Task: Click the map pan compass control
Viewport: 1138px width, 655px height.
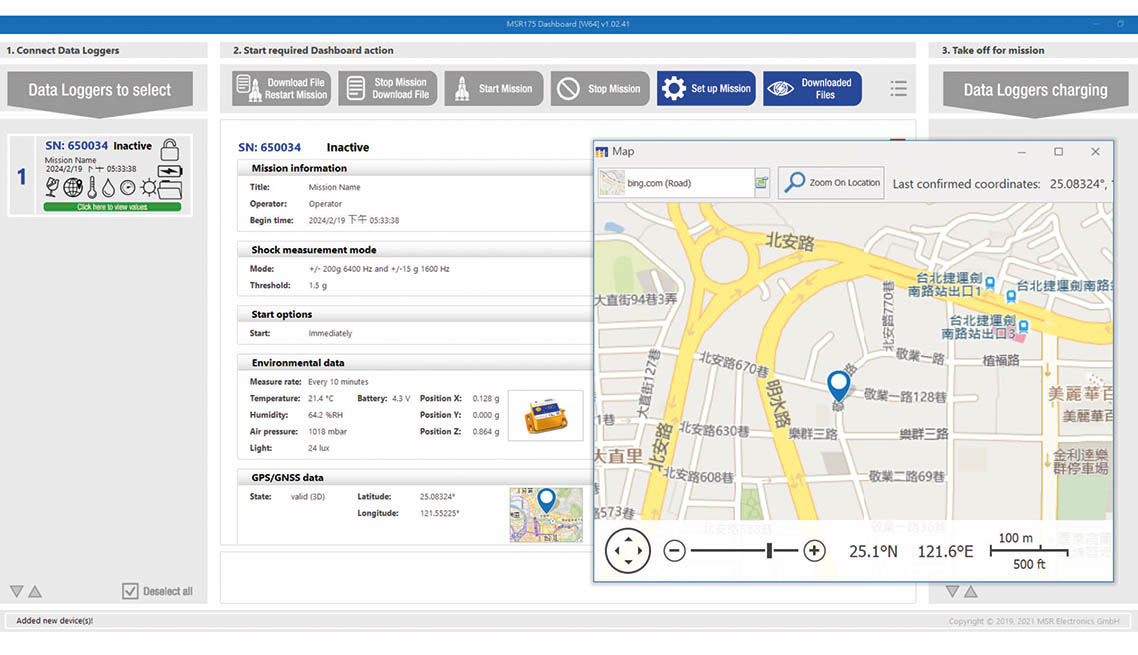Action: [x=628, y=551]
